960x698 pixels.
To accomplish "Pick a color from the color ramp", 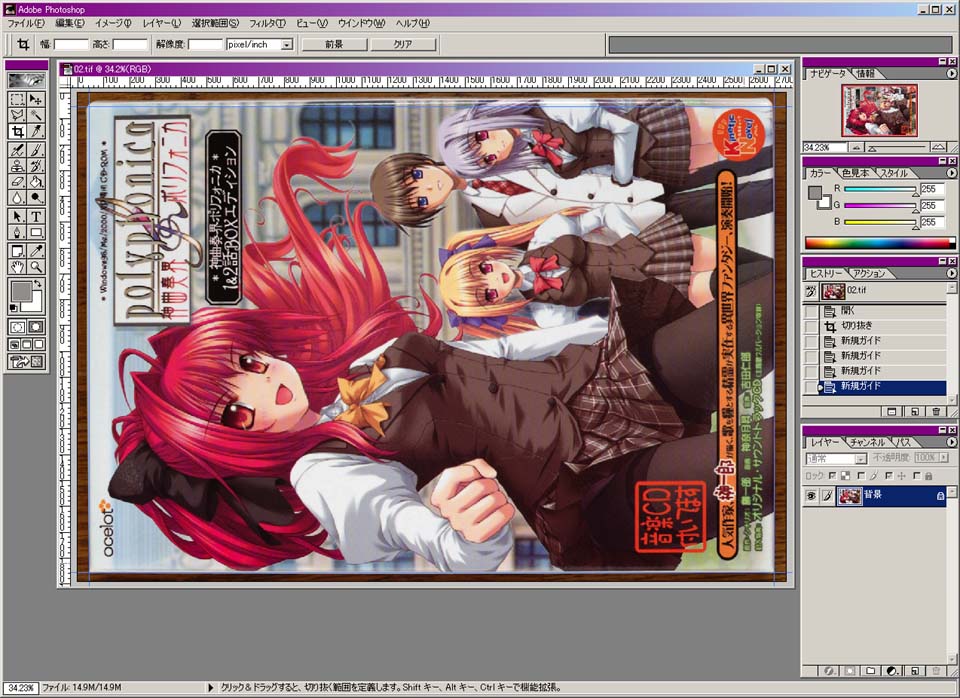I will [x=880, y=243].
